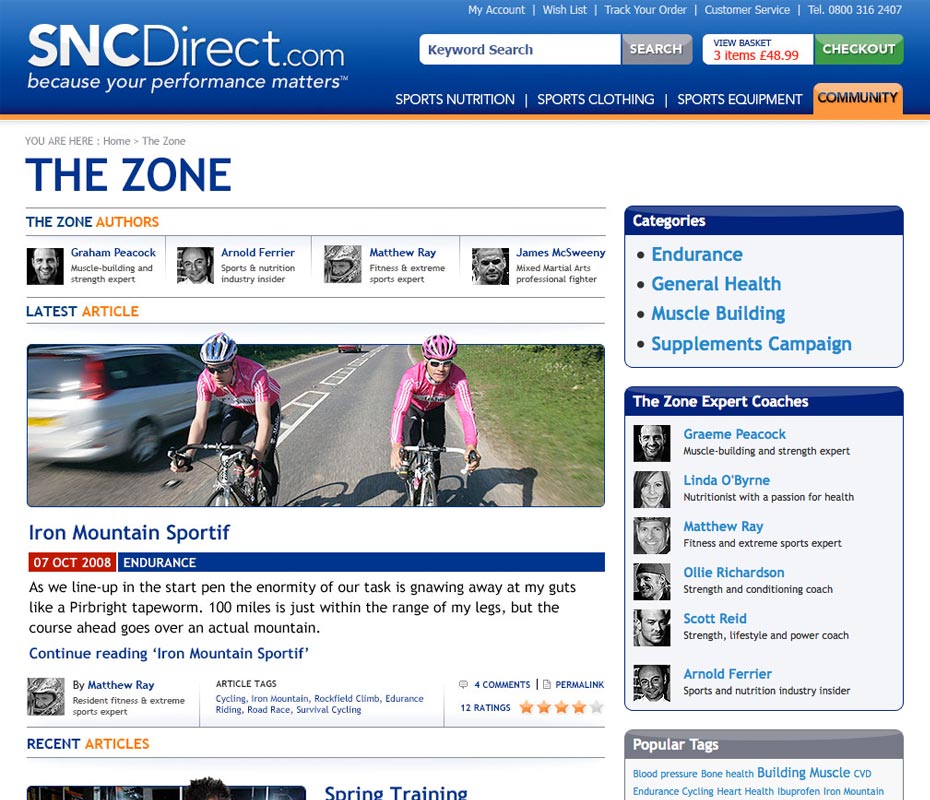Click the comments speech bubble icon
Viewport: 930px width, 800px height.
463,684
